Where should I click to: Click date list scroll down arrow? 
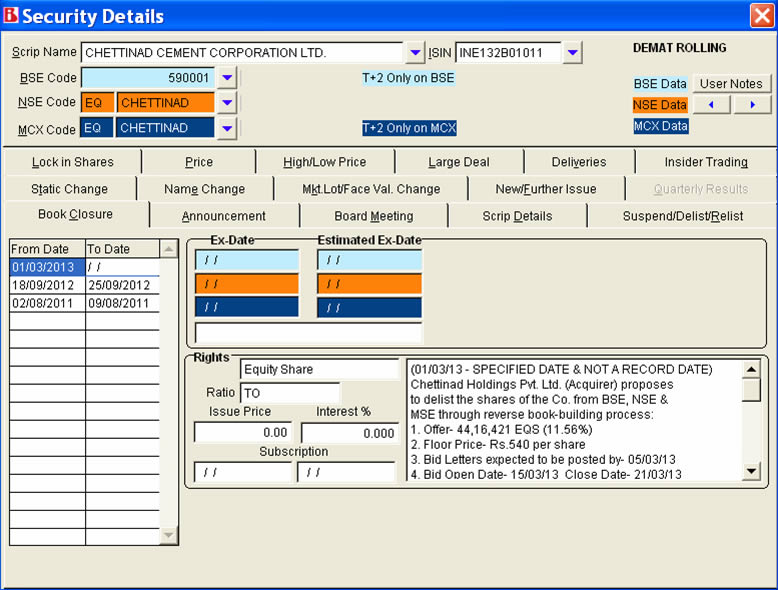169,535
